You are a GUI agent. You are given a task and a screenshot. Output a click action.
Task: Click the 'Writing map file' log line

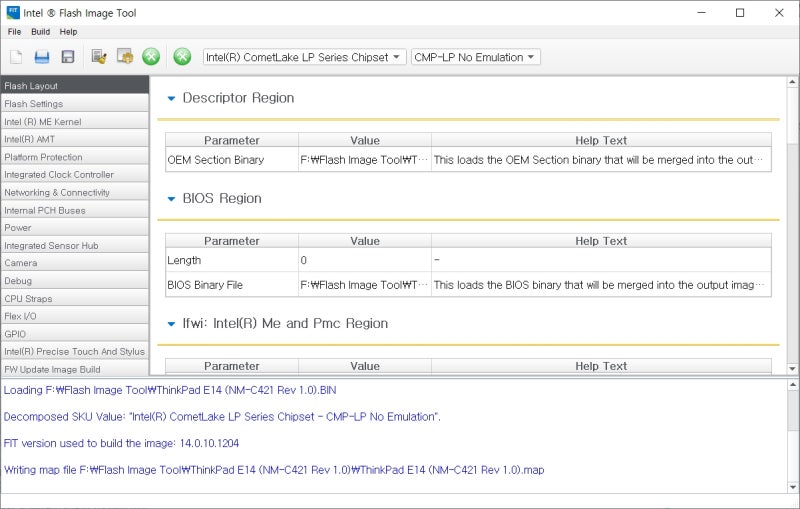click(x=274, y=470)
